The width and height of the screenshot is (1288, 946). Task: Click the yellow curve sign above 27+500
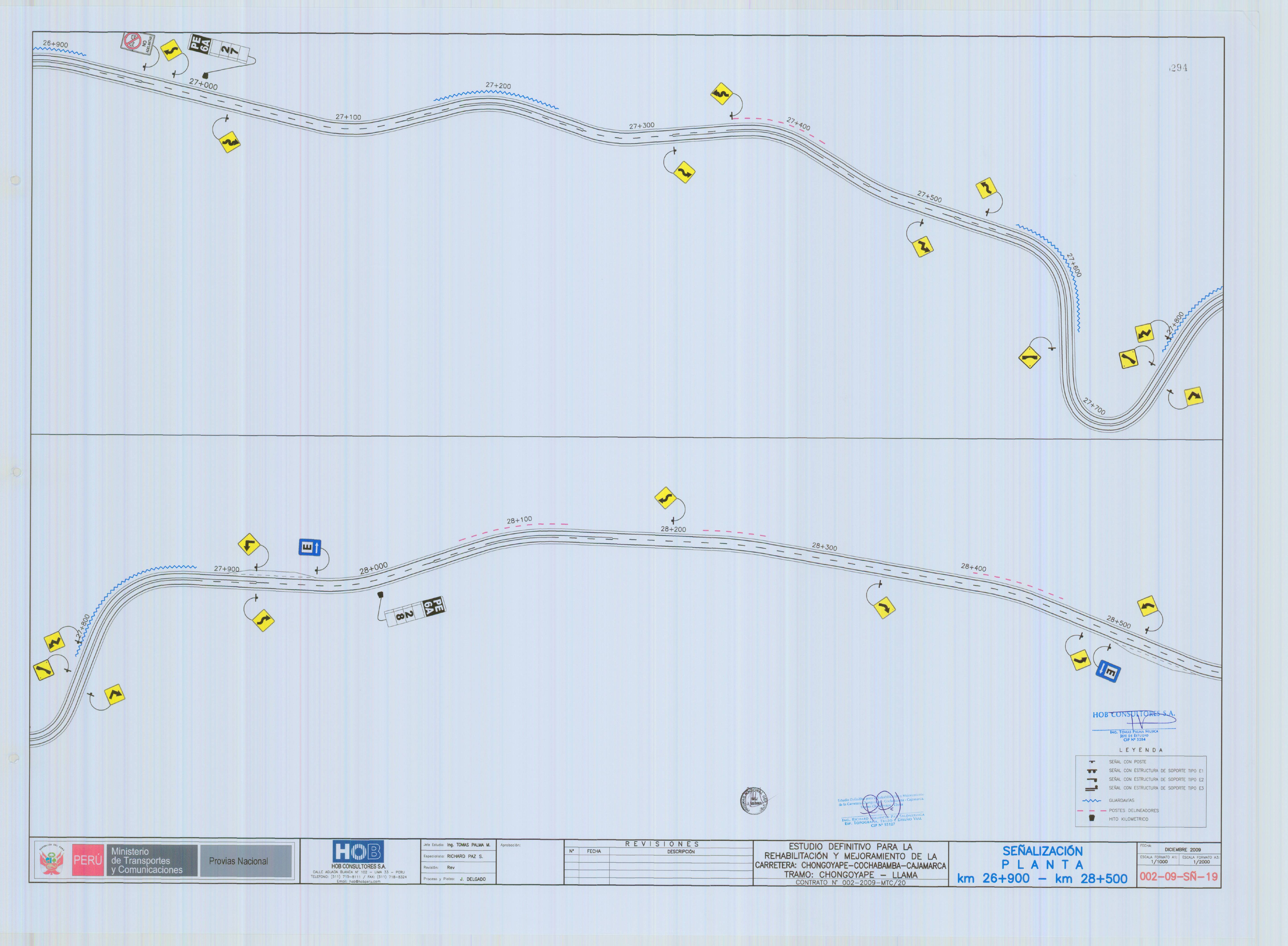986,188
